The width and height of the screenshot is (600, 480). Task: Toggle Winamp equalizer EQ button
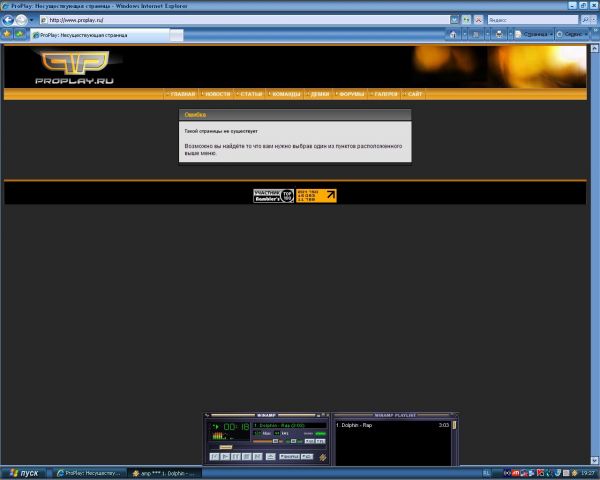310,441
